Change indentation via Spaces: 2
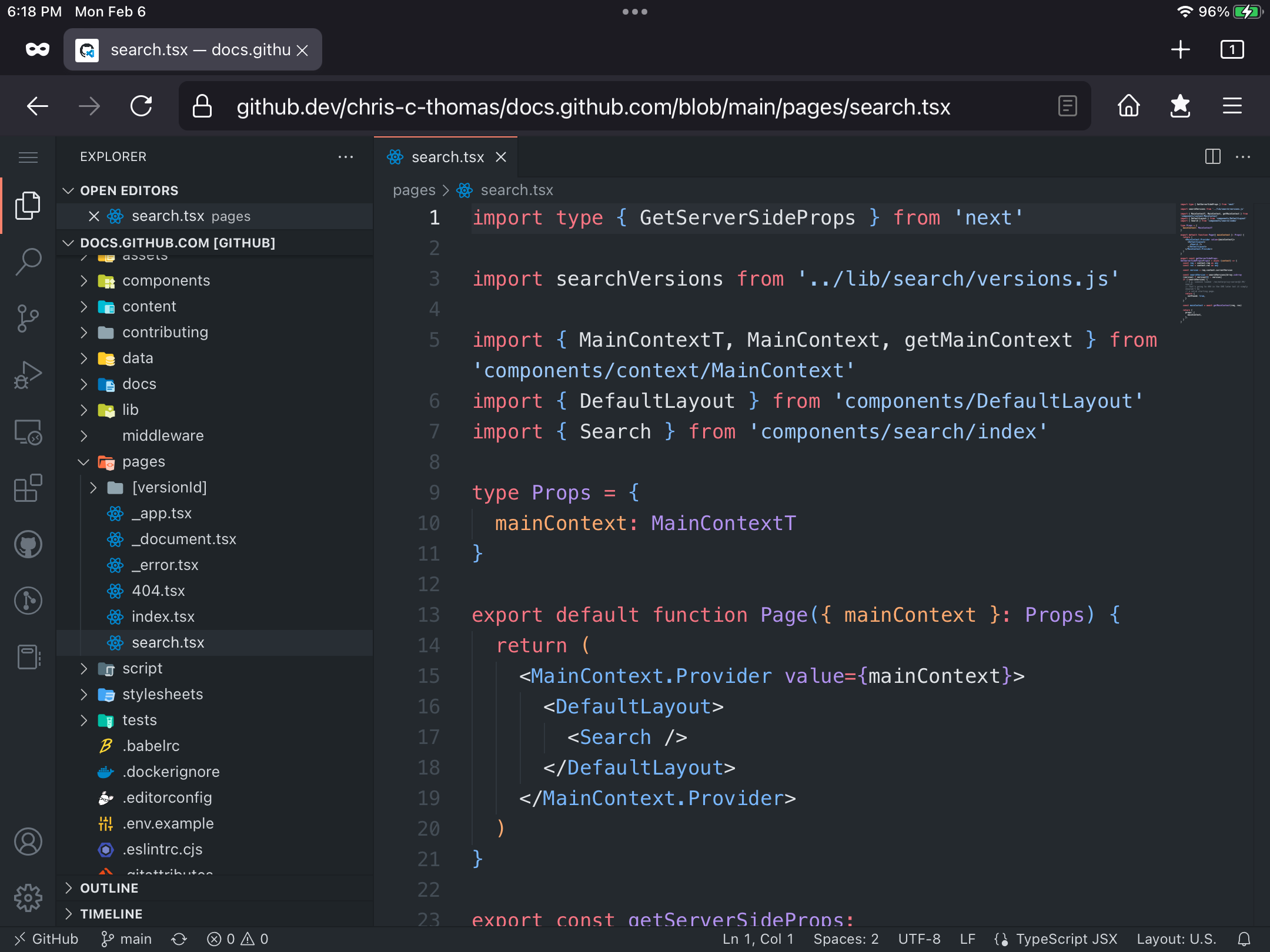1270x952 pixels. [x=845, y=939]
